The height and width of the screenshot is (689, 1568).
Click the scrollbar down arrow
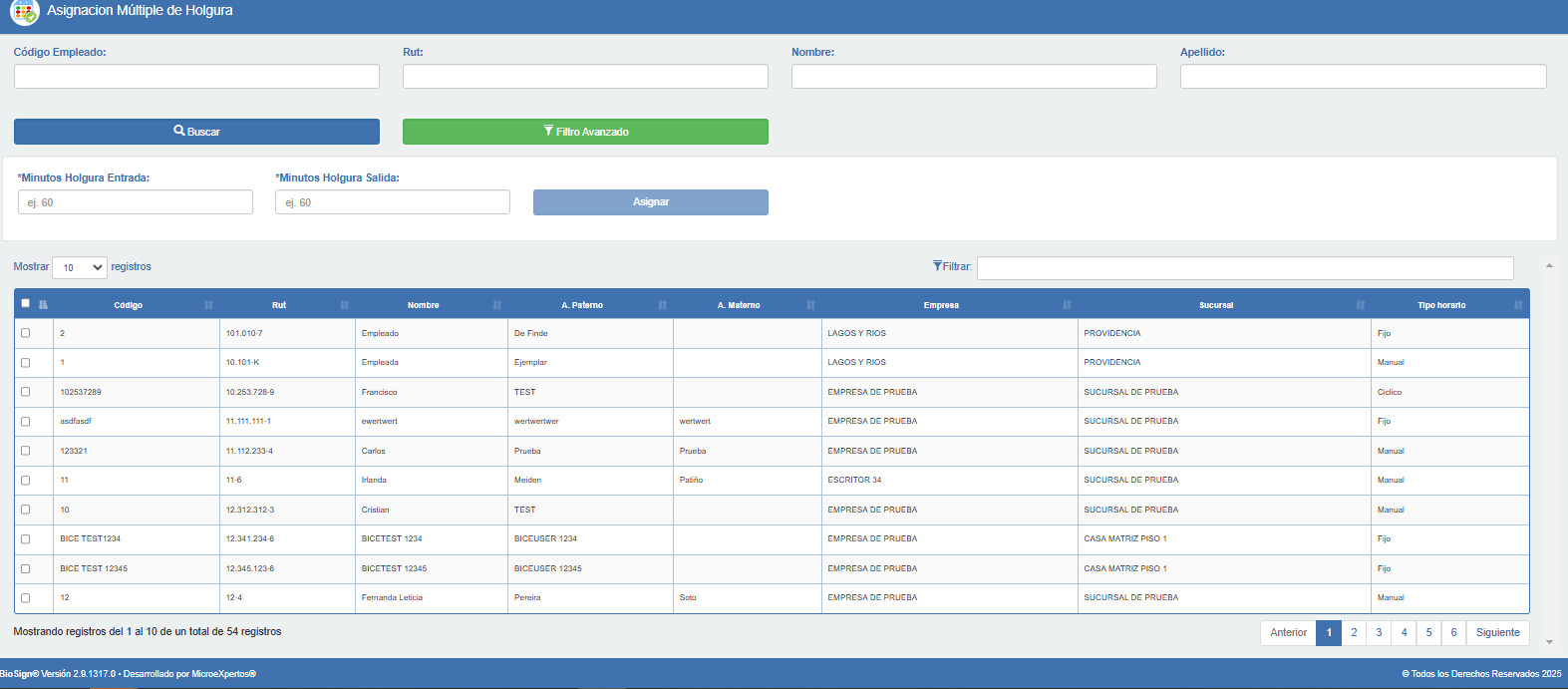click(1549, 642)
